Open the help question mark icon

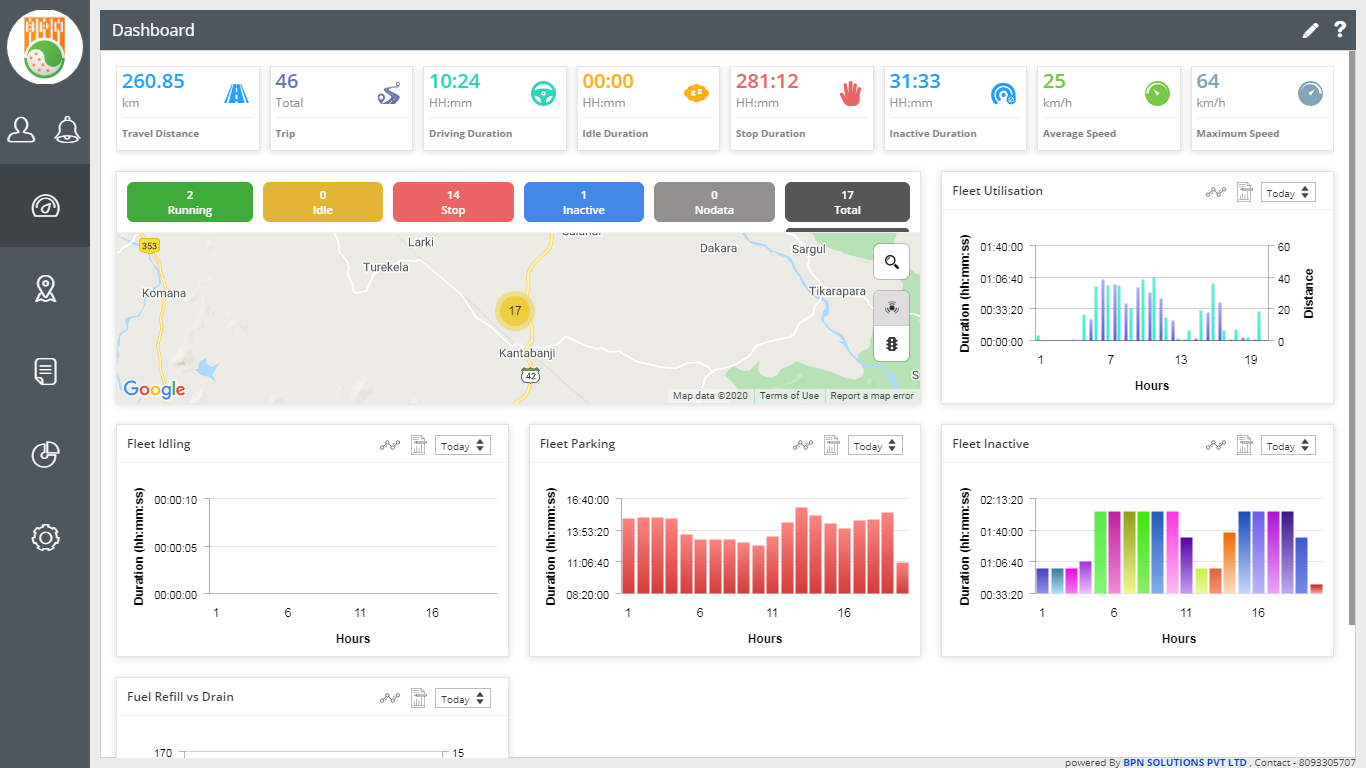point(1340,30)
